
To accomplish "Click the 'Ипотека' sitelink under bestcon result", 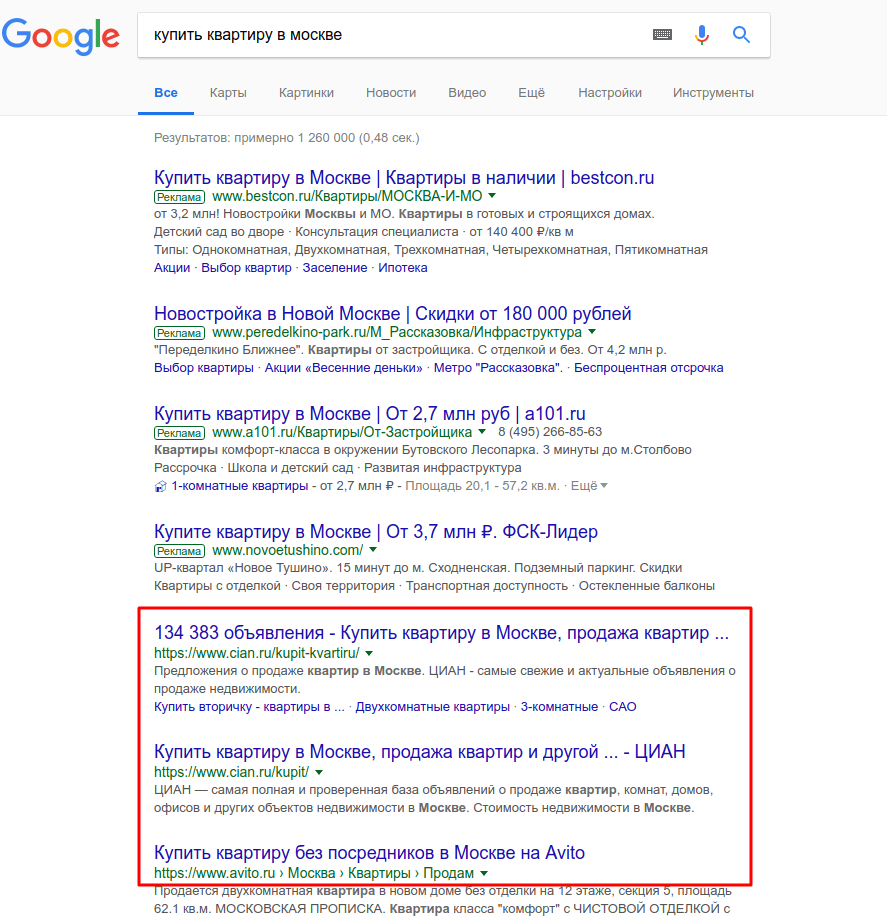I will pyautogui.click(x=404, y=267).
